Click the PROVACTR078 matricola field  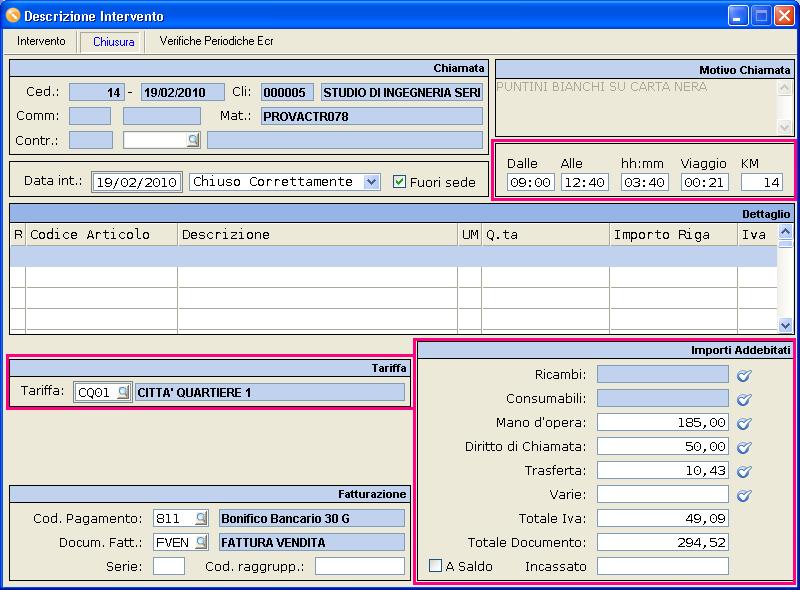[x=371, y=116]
